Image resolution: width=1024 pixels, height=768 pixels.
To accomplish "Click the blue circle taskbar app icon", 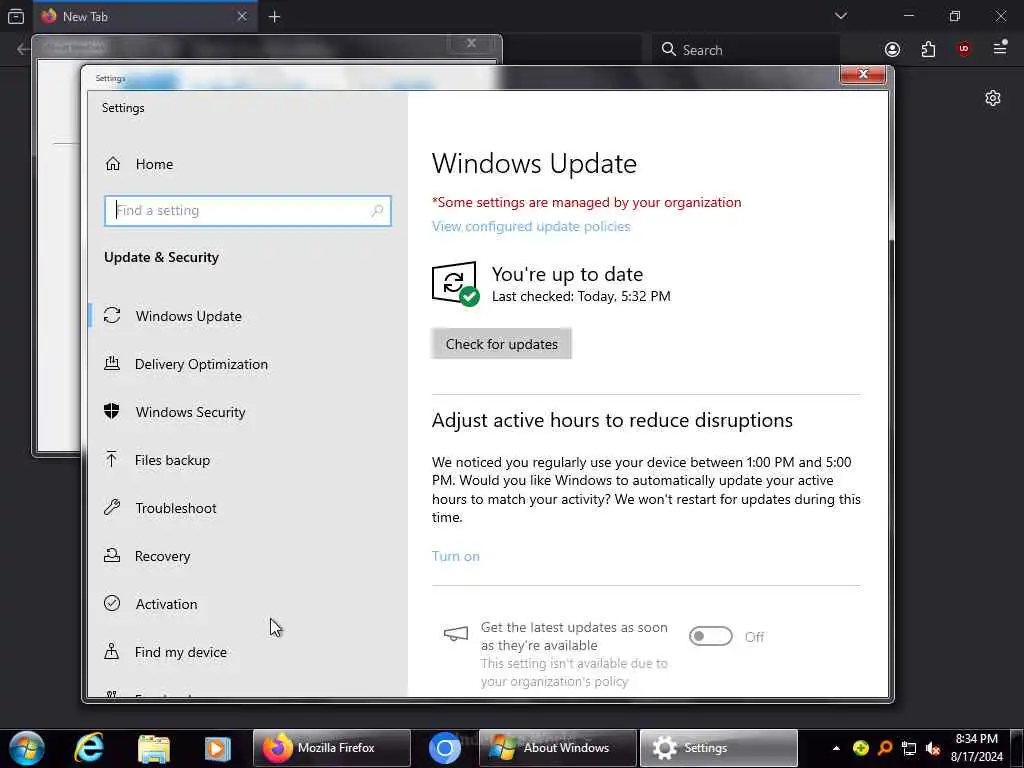I will [445, 748].
